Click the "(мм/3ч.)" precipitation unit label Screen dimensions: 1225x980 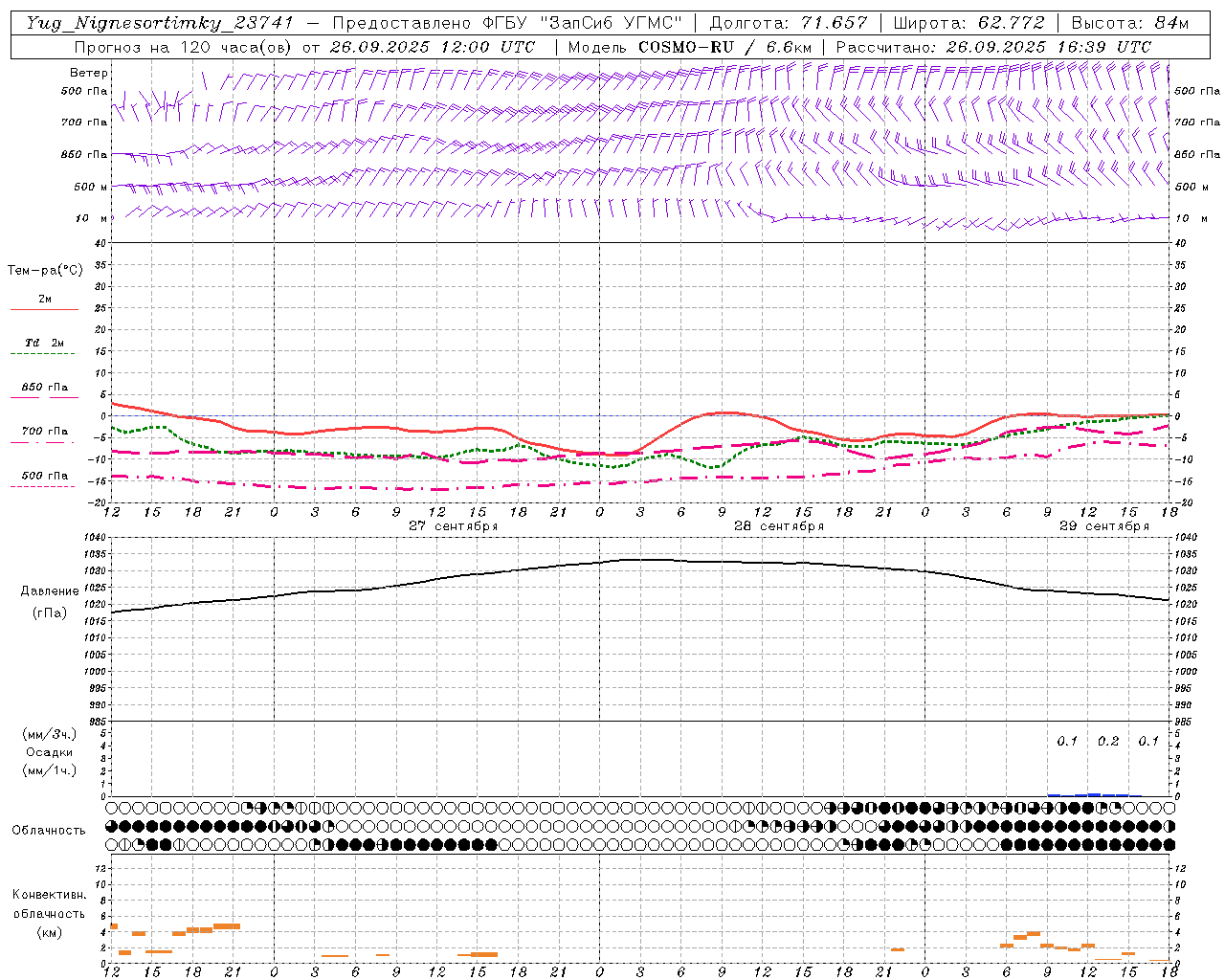tap(50, 734)
